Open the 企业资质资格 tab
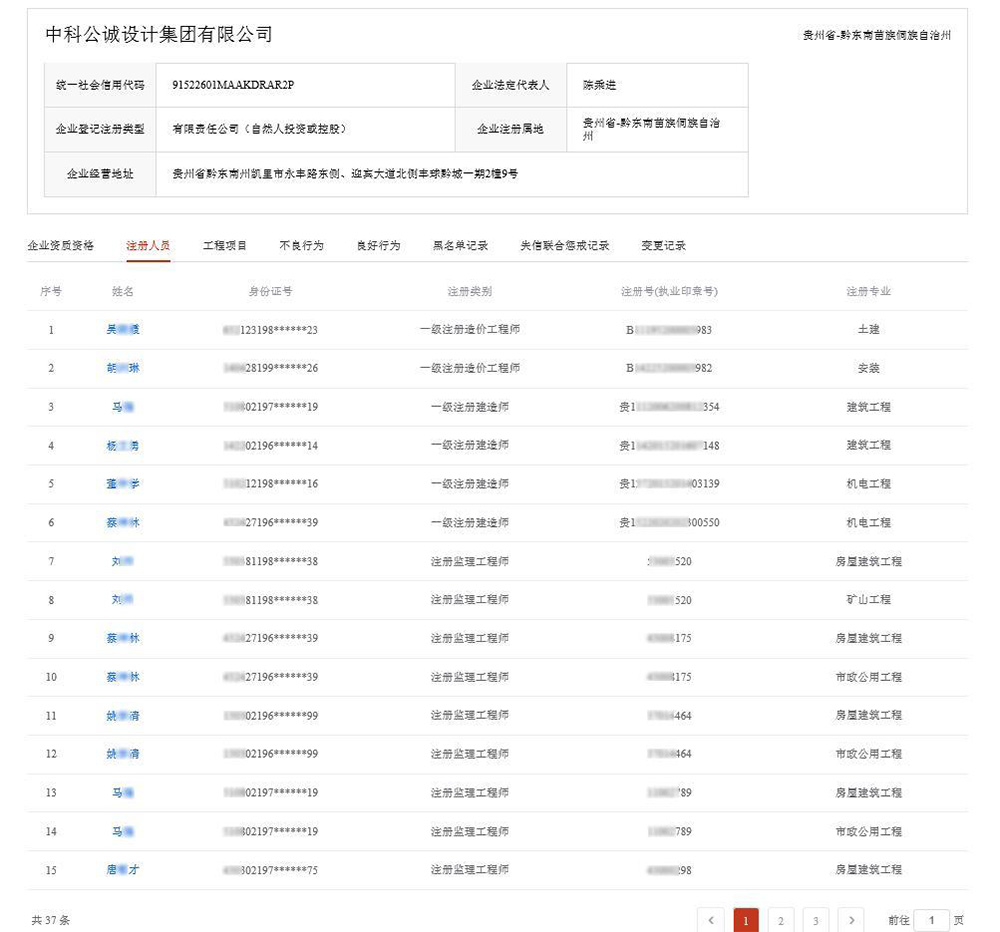 tap(60, 246)
